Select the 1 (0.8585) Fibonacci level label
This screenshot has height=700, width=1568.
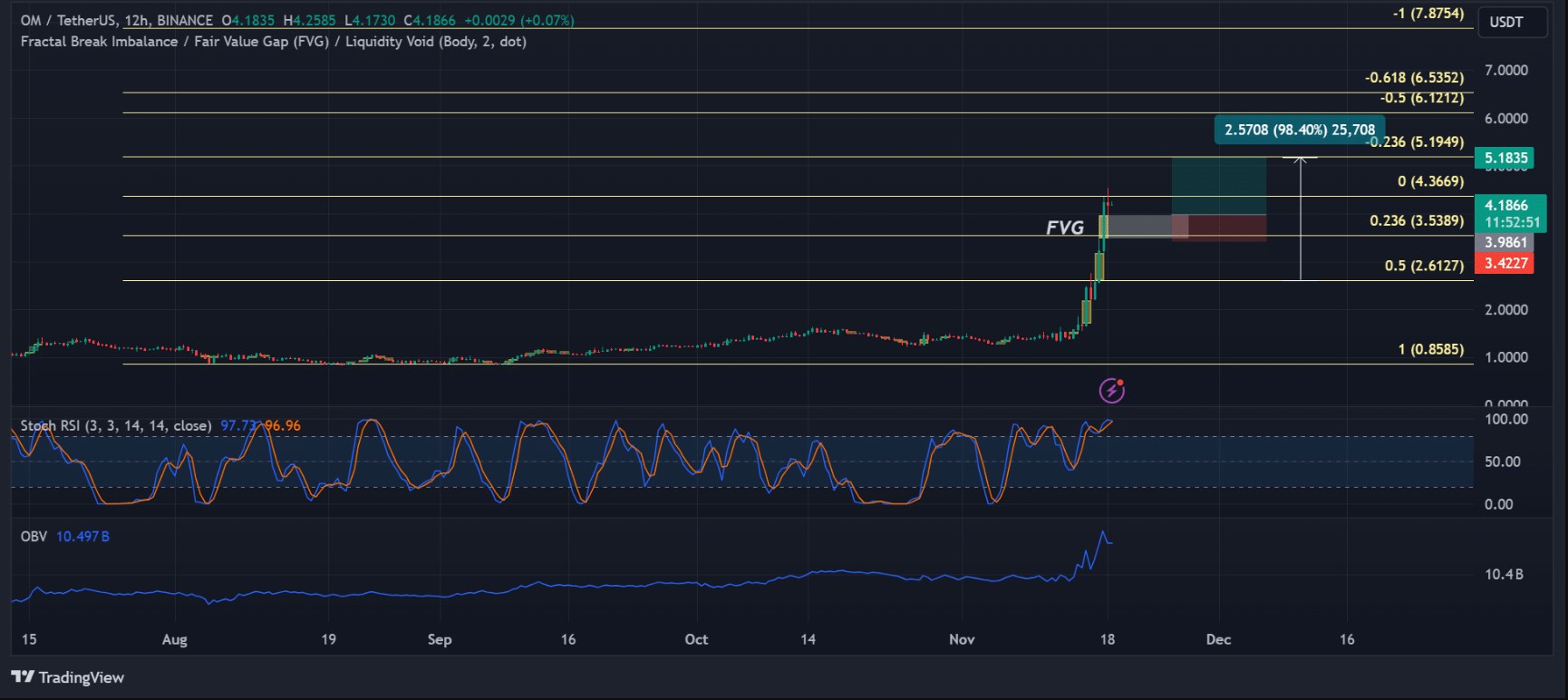click(1430, 349)
